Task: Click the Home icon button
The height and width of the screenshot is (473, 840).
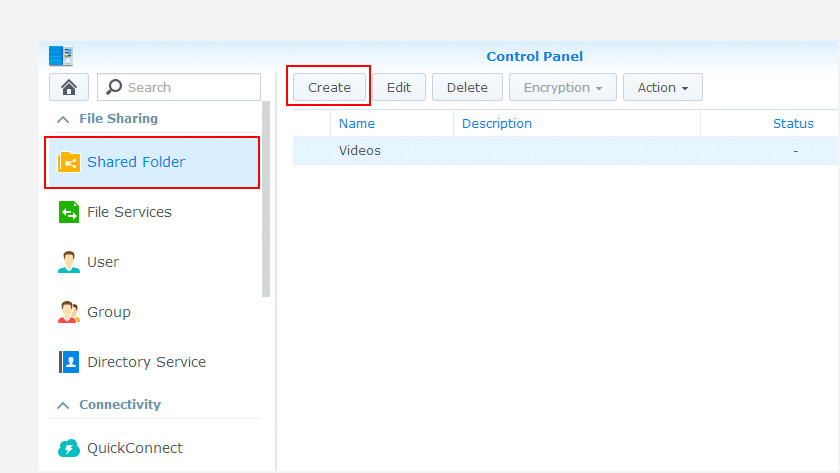Action: pyautogui.click(x=69, y=87)
